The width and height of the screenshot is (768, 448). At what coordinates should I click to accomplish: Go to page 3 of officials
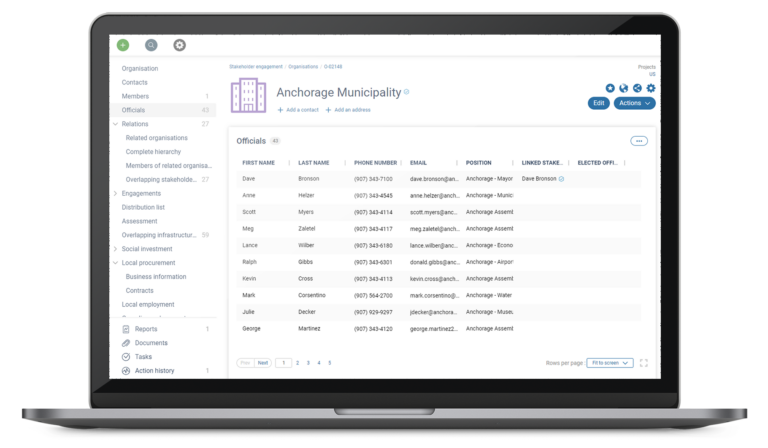308,363
